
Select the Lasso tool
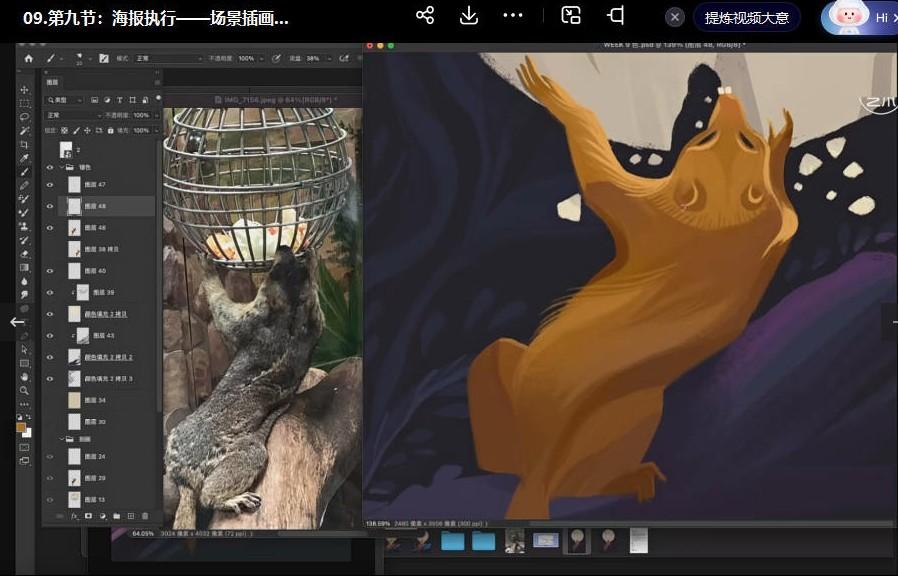[x=25, y=117]
